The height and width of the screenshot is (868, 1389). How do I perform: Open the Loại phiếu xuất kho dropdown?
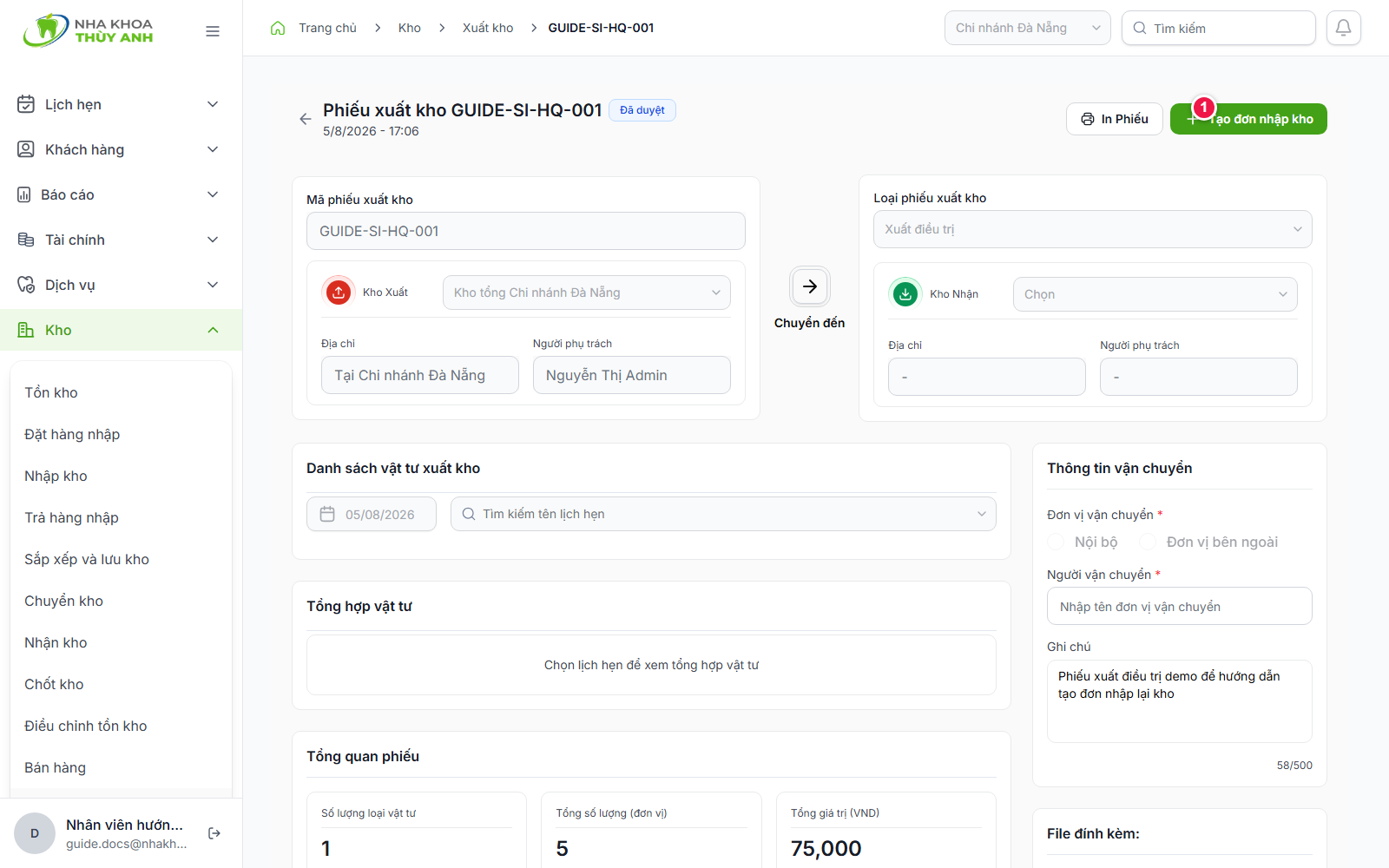point(1092,229)
